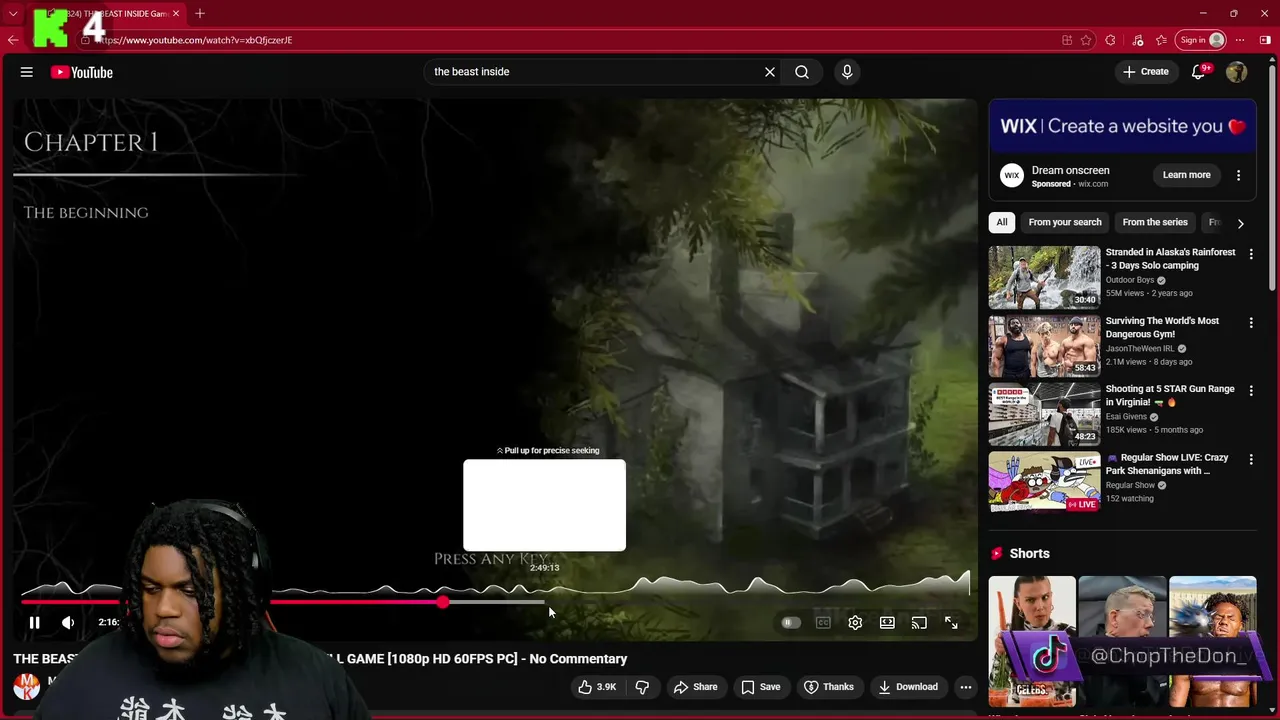The image size is (1280, 720).
Task: Open options for Regular Show LIVE
Action: (1251, 458)
